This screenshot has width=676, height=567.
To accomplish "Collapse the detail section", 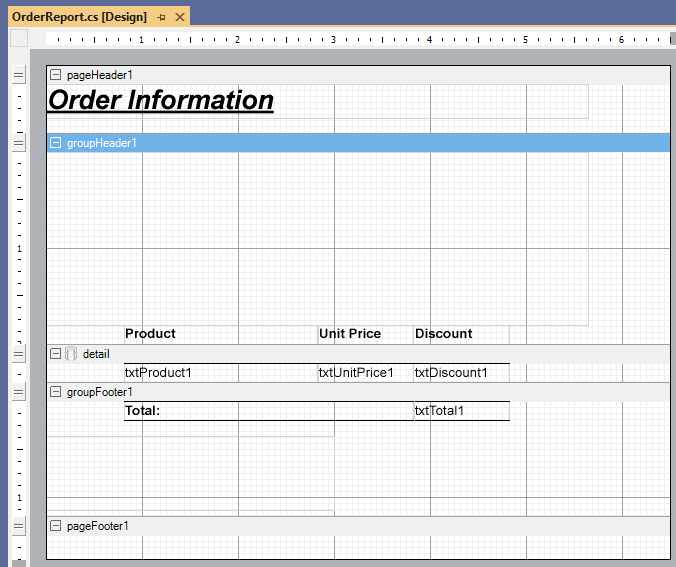I will (55, 354).
